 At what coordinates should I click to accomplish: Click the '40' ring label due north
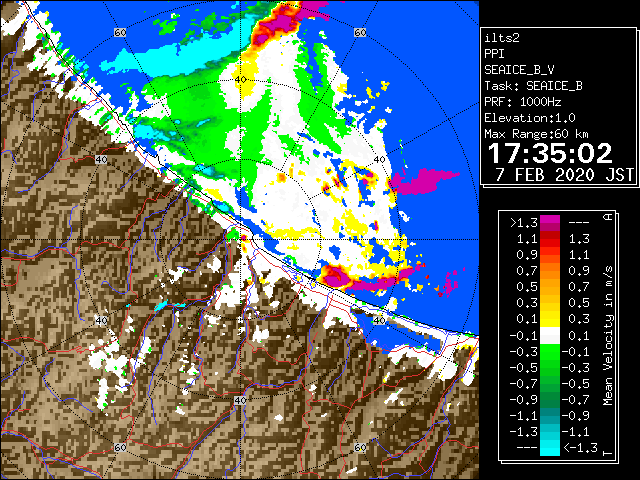point(240,80)
